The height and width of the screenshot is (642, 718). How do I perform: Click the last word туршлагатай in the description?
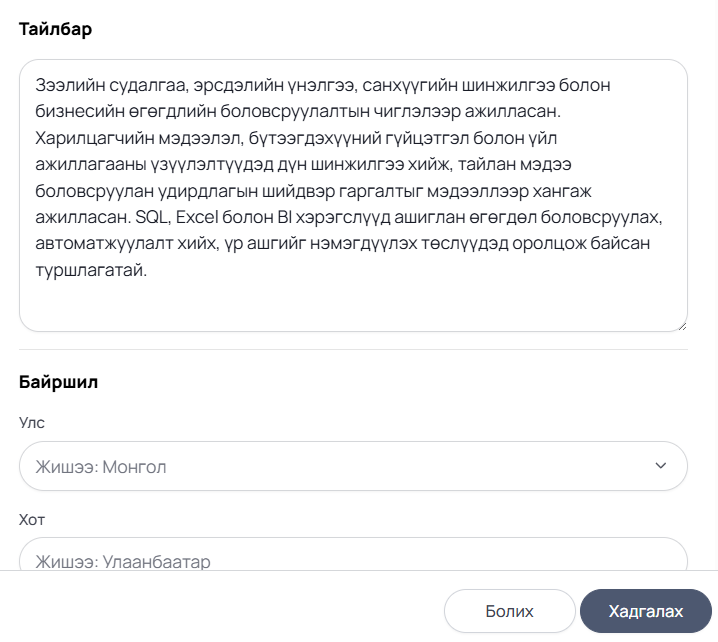(x=91, y=270)
